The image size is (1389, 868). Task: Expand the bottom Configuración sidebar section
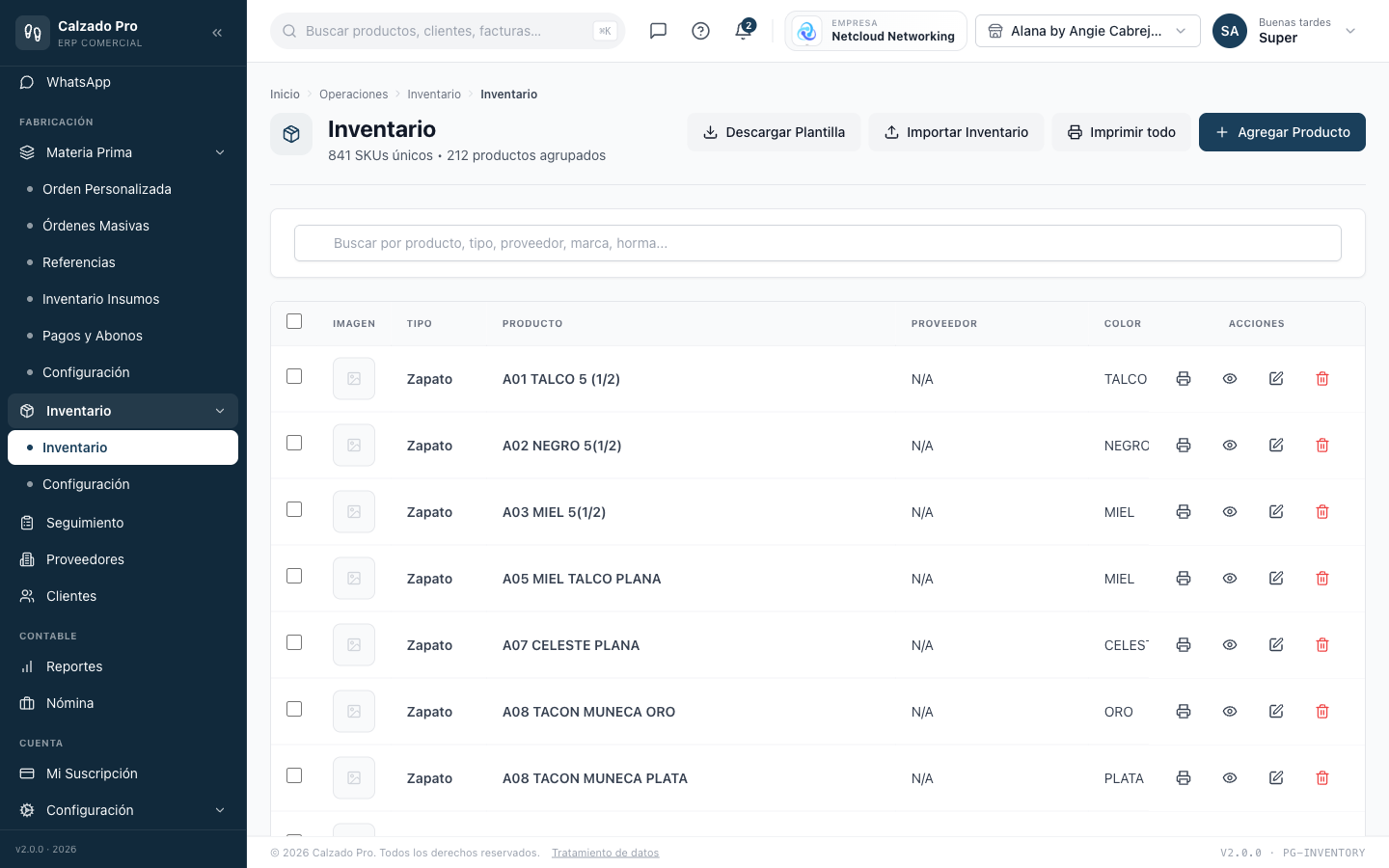tap(123, 810)
